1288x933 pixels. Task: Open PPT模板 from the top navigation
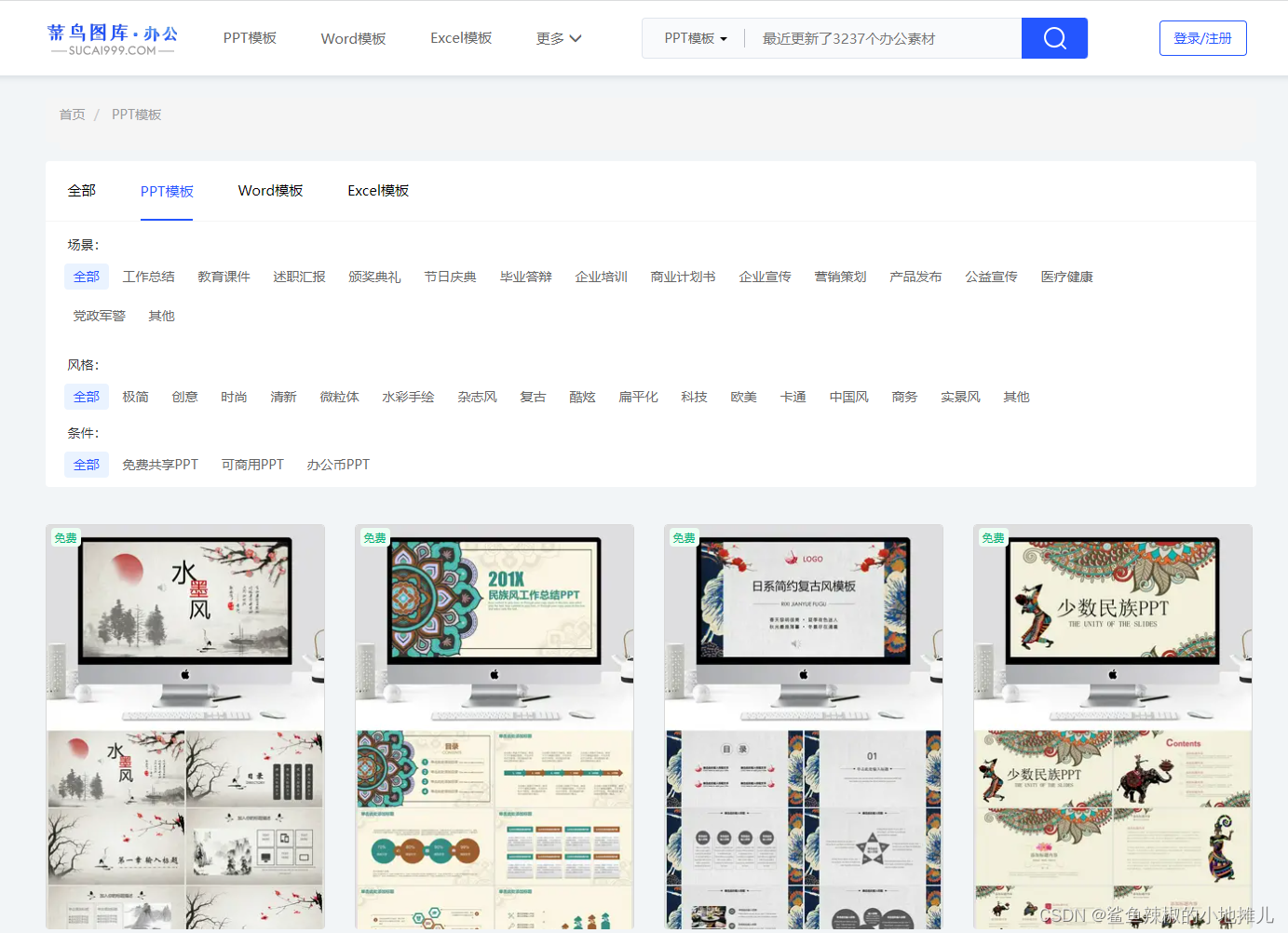click(250, 38)
